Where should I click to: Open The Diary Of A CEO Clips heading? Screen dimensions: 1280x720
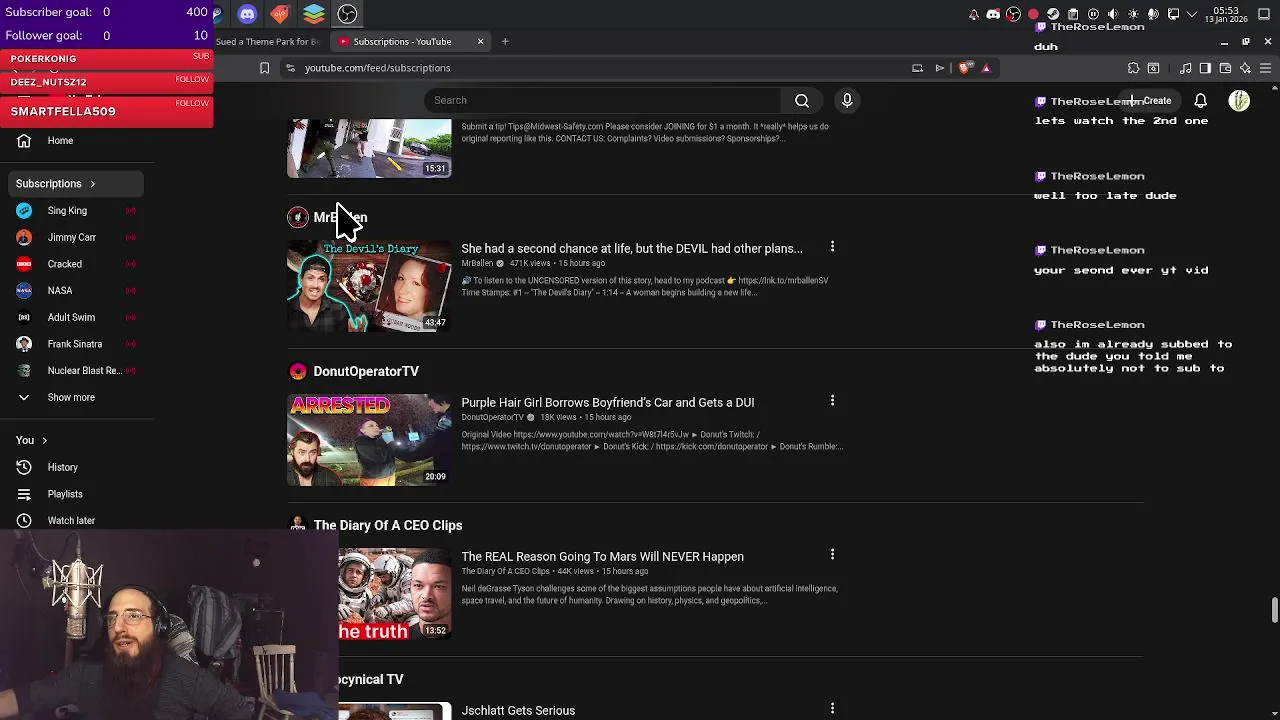tap(387, 525)
